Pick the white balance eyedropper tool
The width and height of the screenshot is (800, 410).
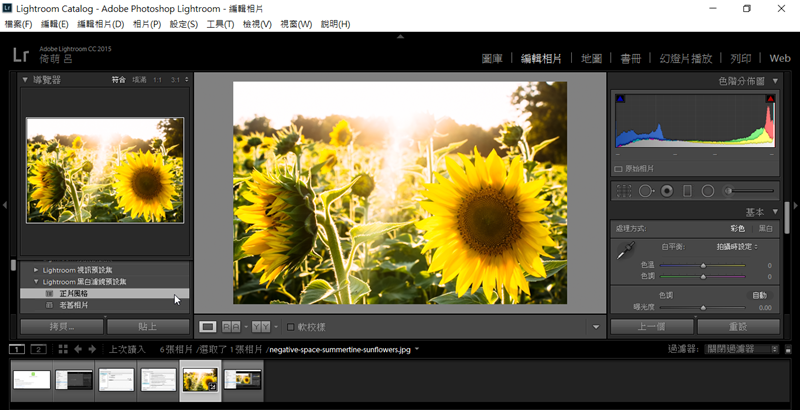tap(624, 252)
